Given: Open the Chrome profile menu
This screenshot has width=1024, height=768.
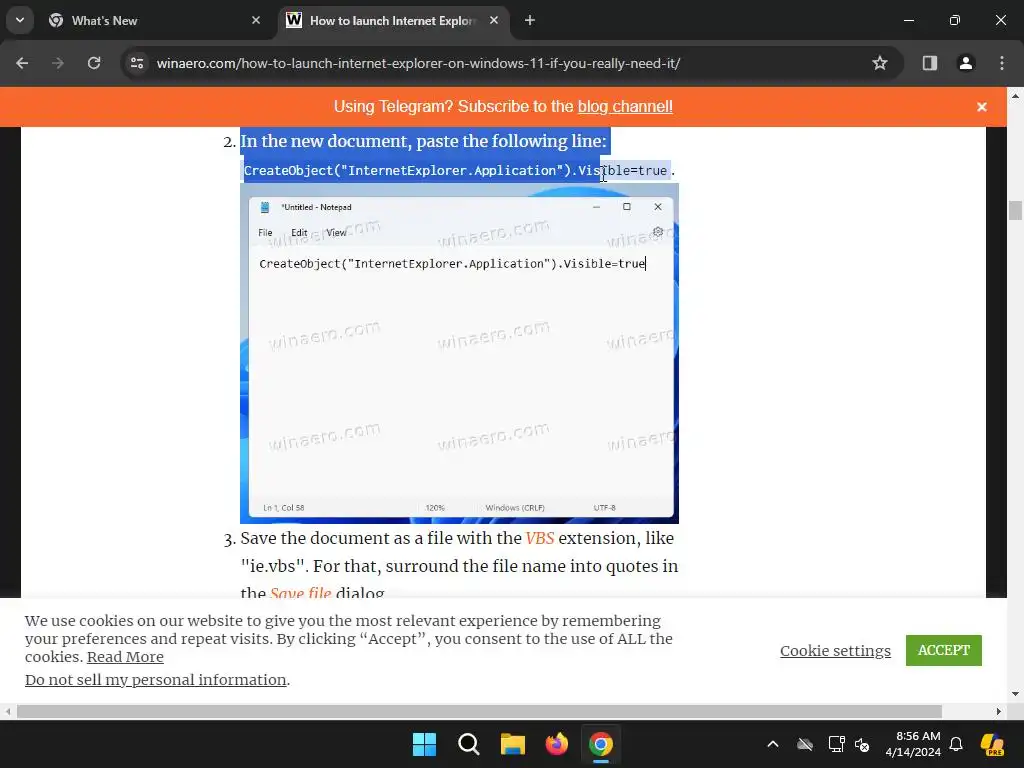Looking at the screenshot, I should pos(966,63).
